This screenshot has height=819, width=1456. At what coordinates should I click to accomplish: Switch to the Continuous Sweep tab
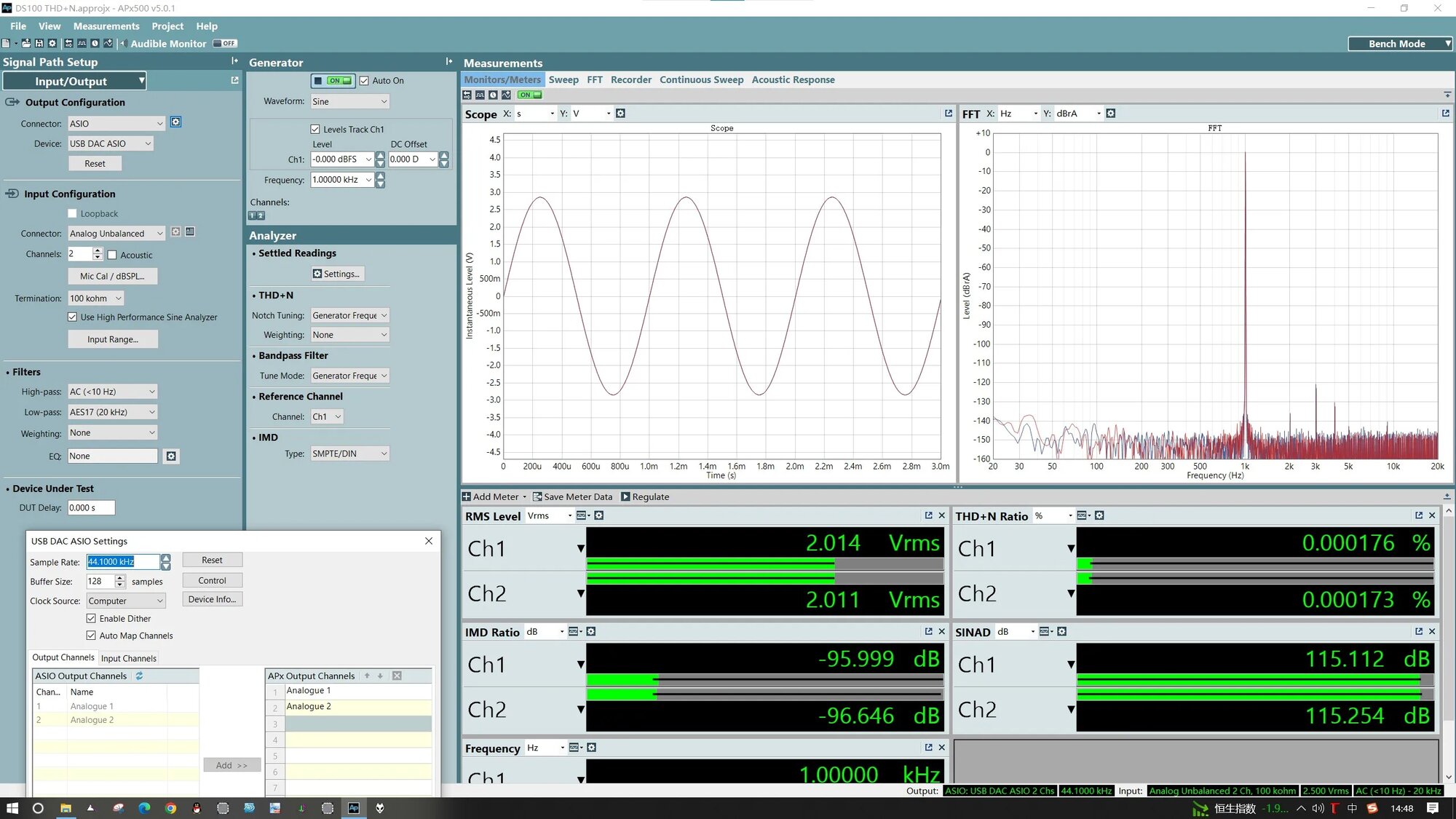701,80
